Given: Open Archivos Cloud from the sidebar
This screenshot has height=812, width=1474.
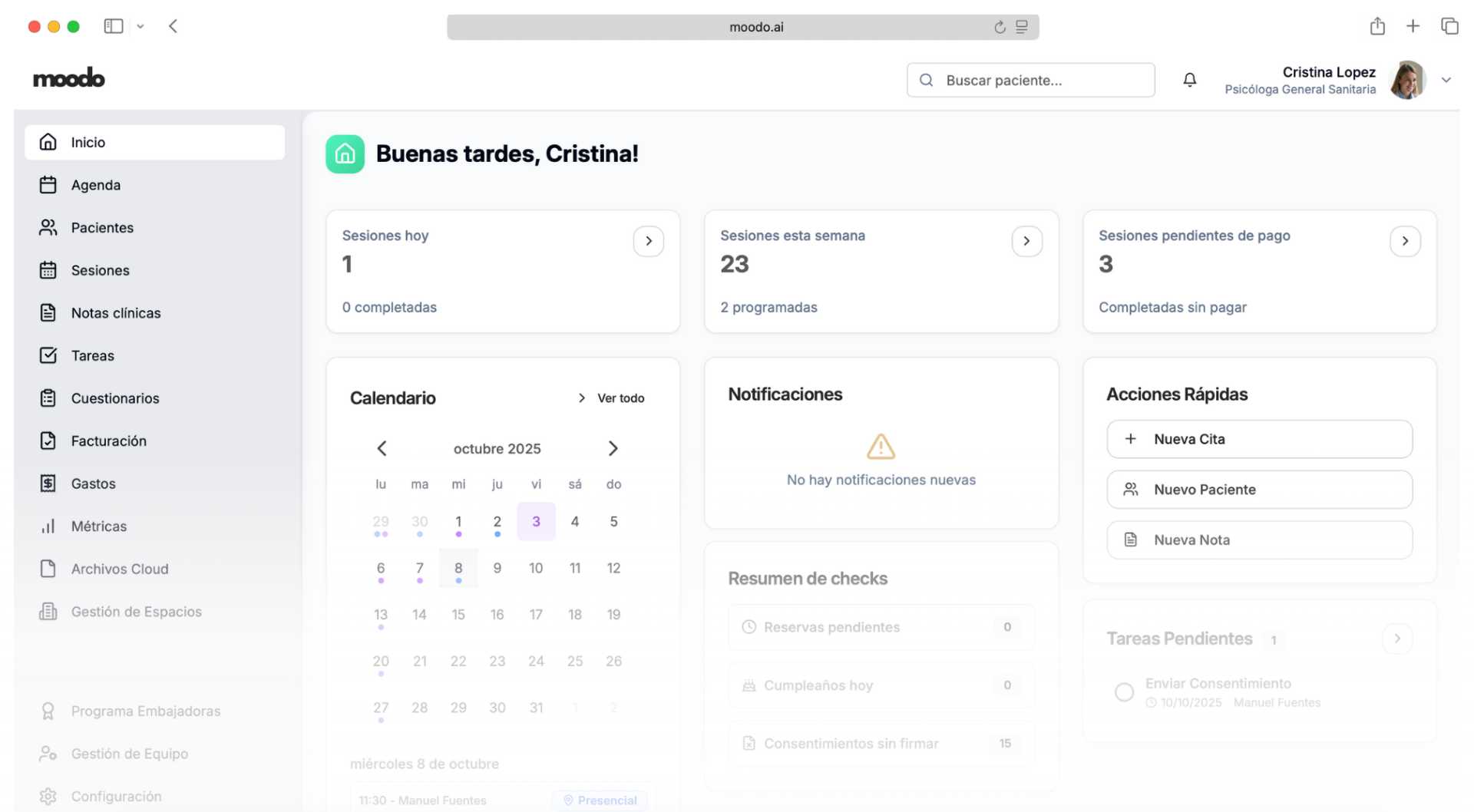Looking at the screenshot, I should click(x=120, y=568).
